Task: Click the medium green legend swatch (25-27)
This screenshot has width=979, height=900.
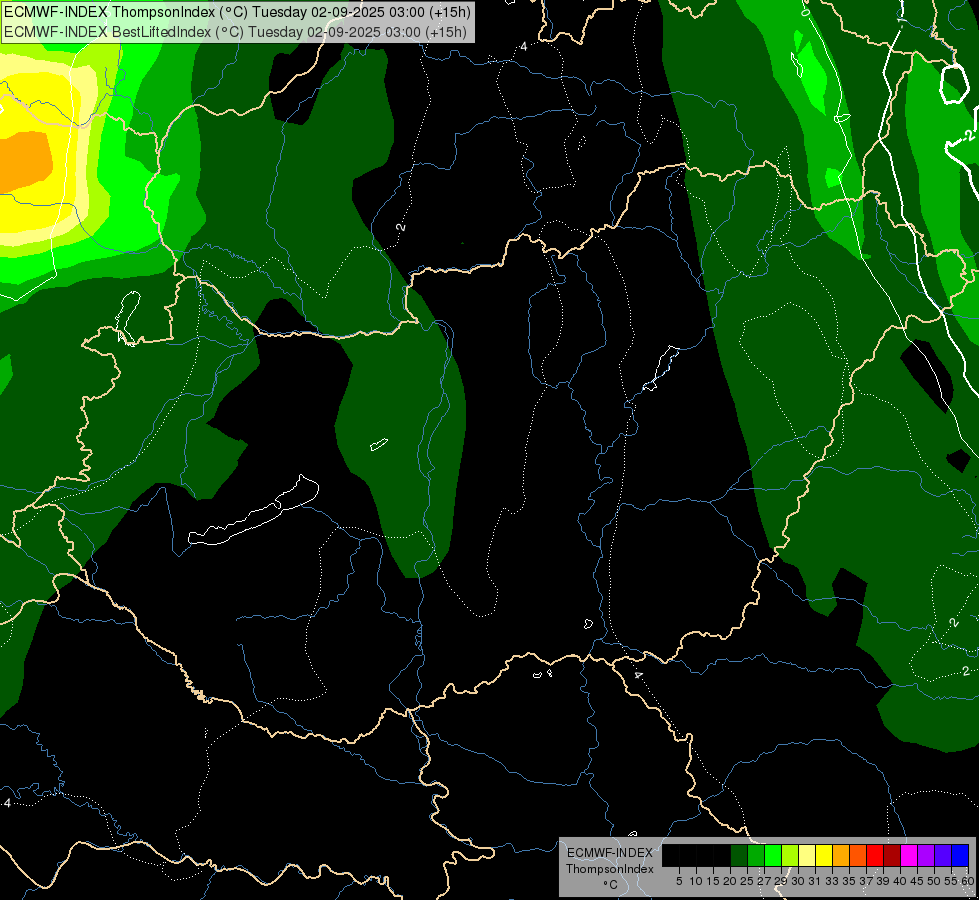Action: pos(756,855)
